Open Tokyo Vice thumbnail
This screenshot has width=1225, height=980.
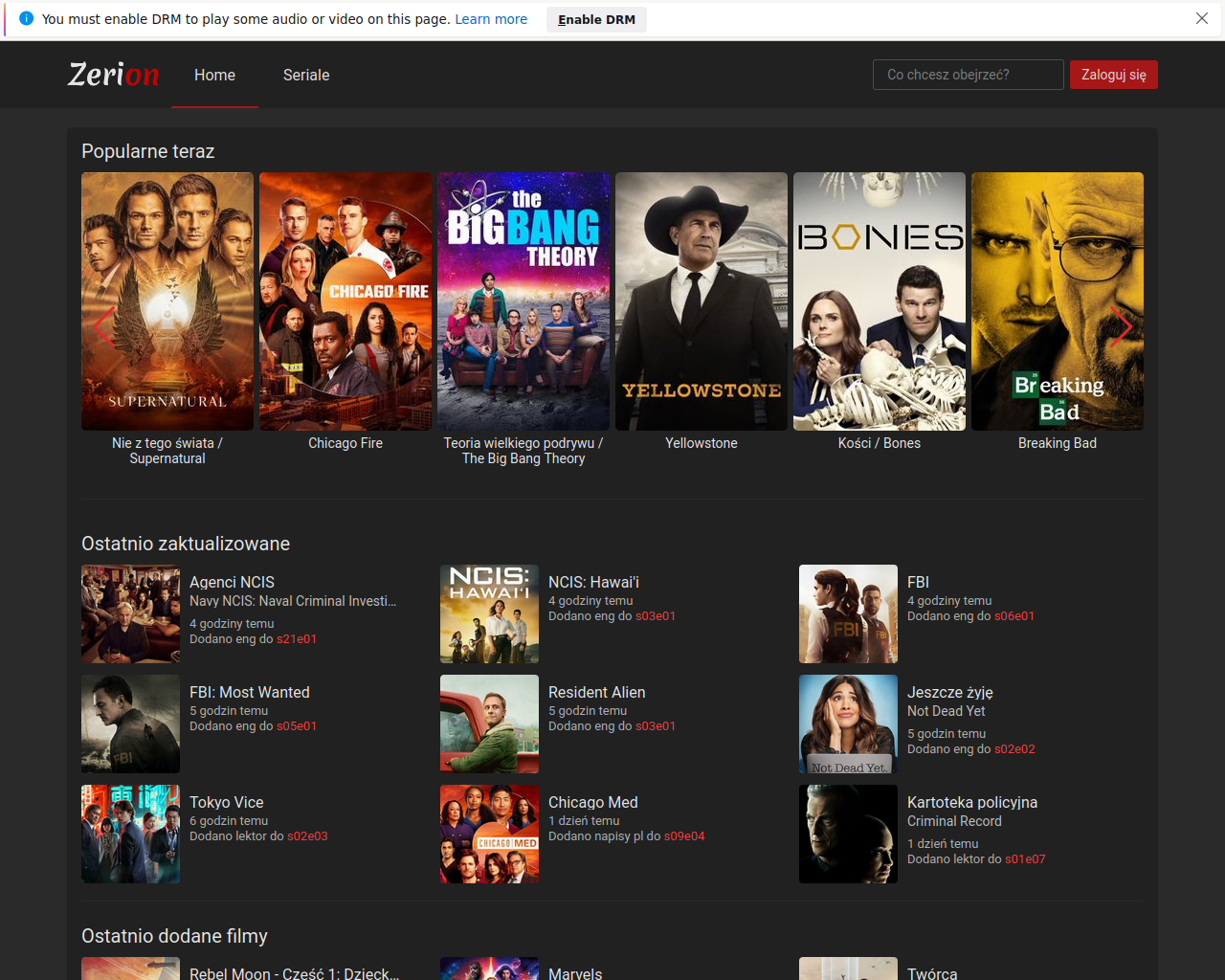pos(130,834)
